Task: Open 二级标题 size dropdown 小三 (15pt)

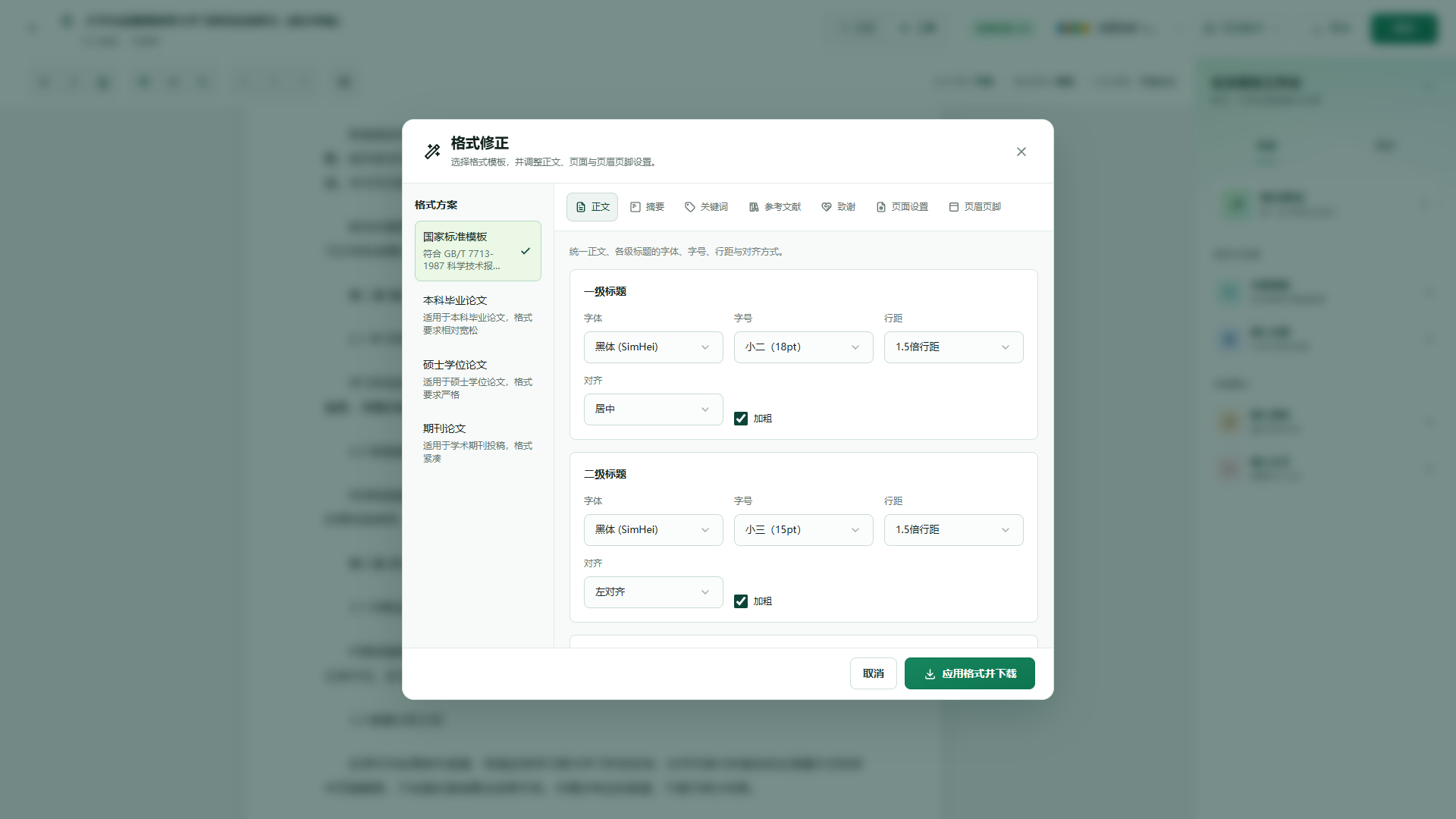Action: pyautogui.click(x=803, y=530)
